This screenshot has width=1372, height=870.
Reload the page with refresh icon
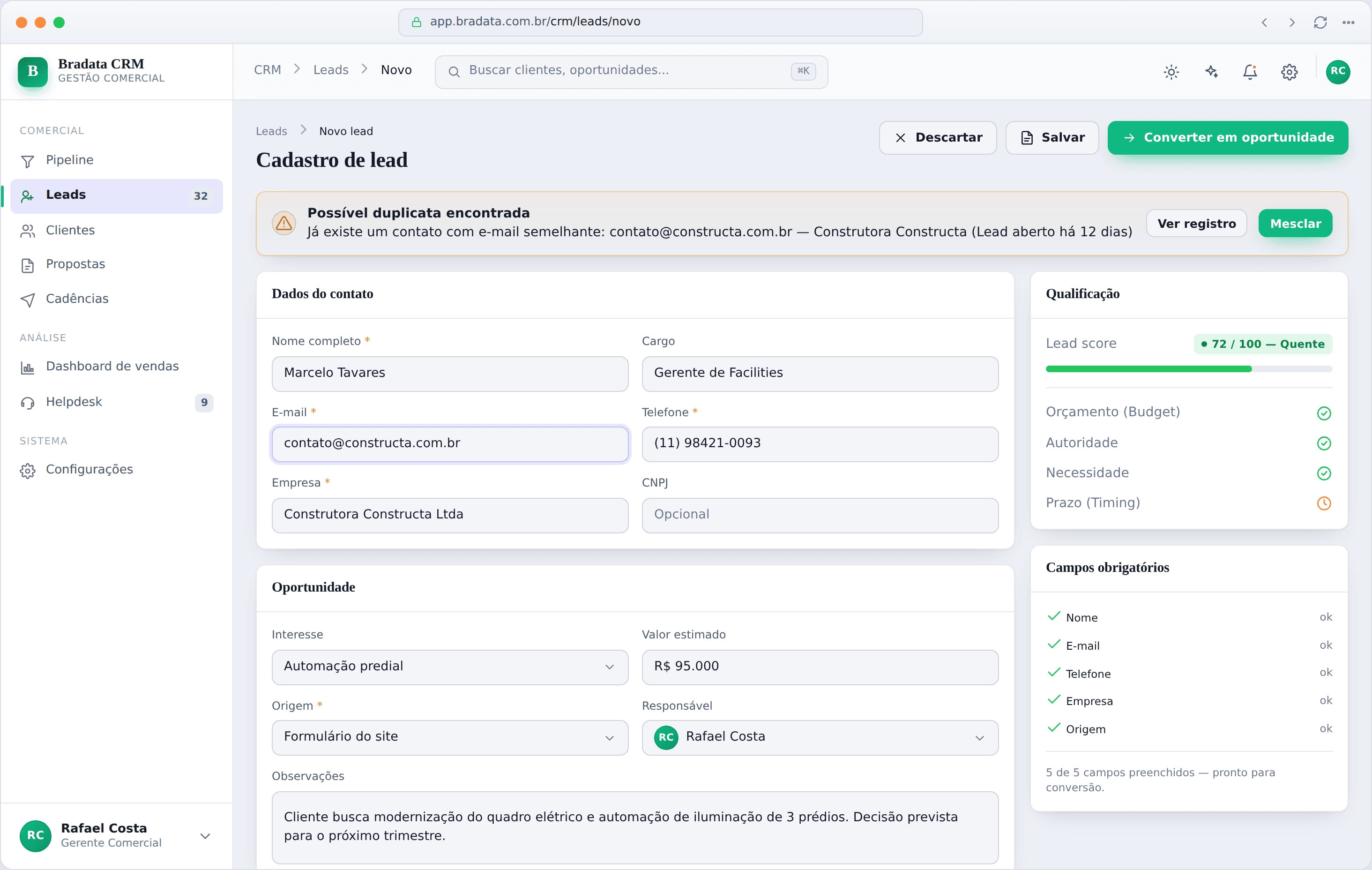(1320, 22)
